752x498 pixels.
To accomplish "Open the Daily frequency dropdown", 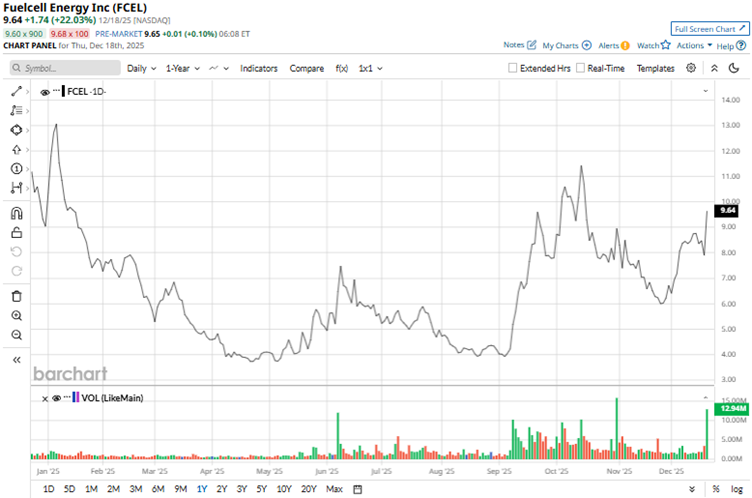I will tap(141, 68).
